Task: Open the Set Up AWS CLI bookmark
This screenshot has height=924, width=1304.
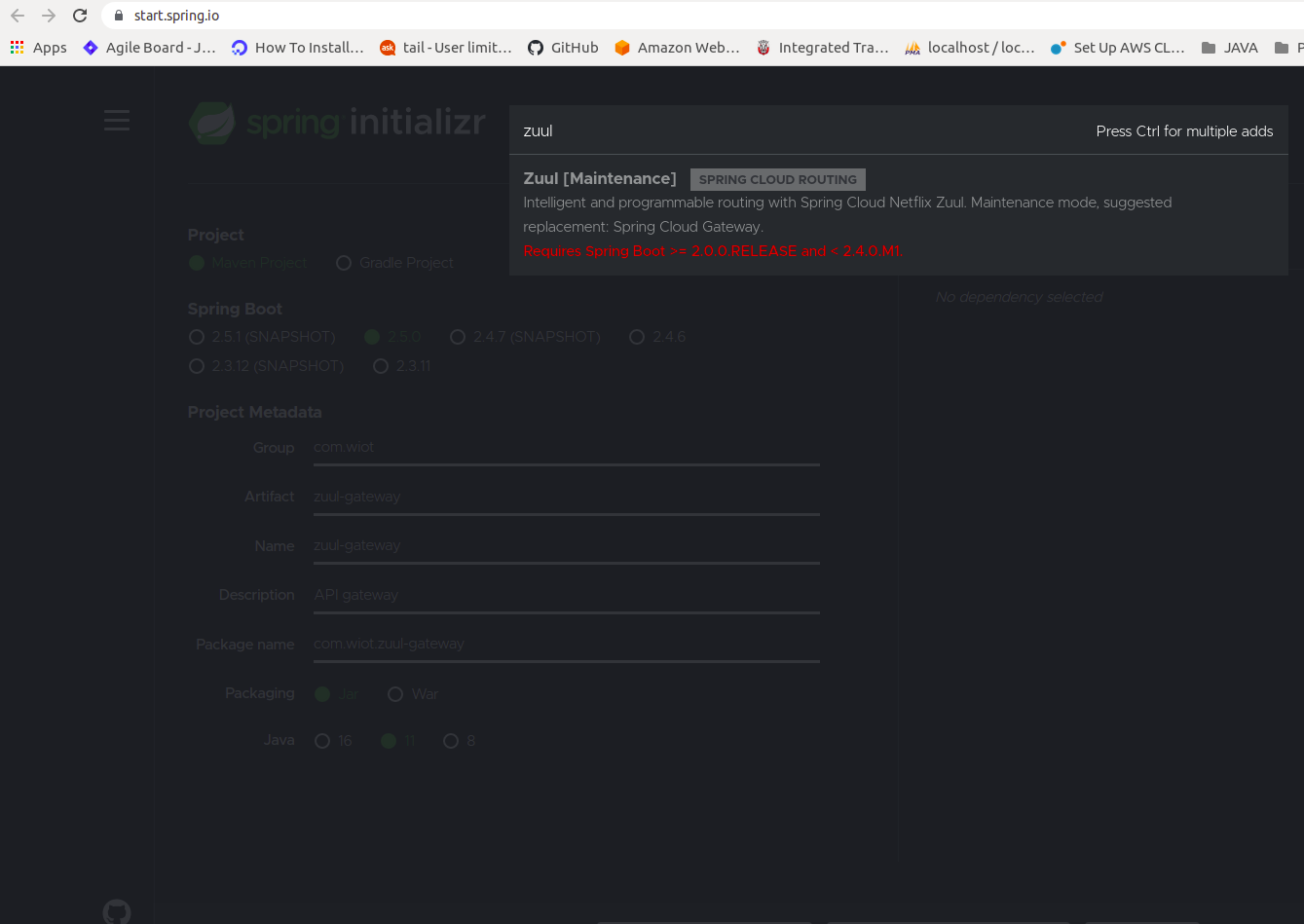Action: [1117, 46]
